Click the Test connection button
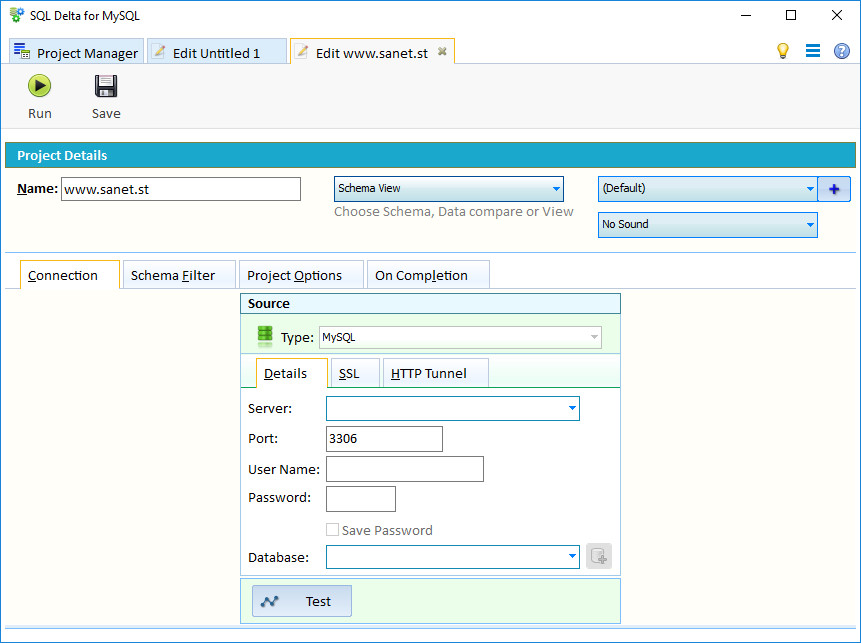This screenshot has height=643, width=861. click(x=301, y=600)
